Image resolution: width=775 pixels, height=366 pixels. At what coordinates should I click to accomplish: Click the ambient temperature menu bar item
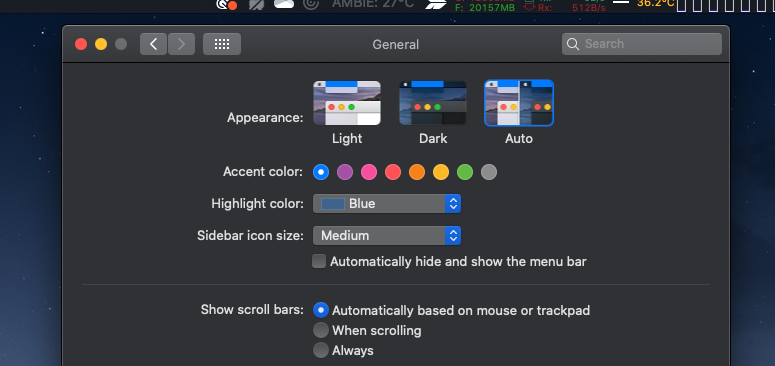coord(373,4)
